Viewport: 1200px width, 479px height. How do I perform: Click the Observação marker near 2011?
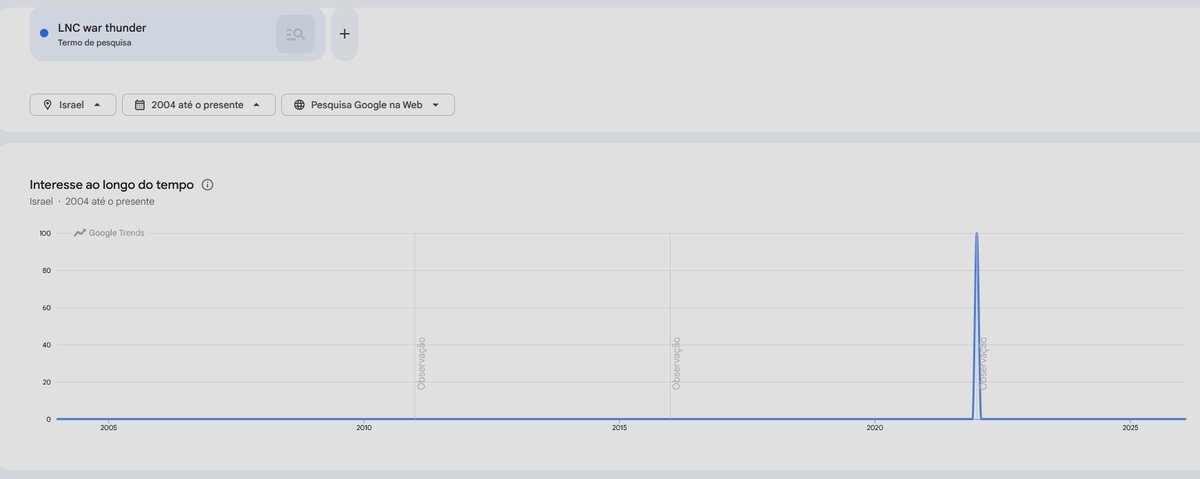421,363
